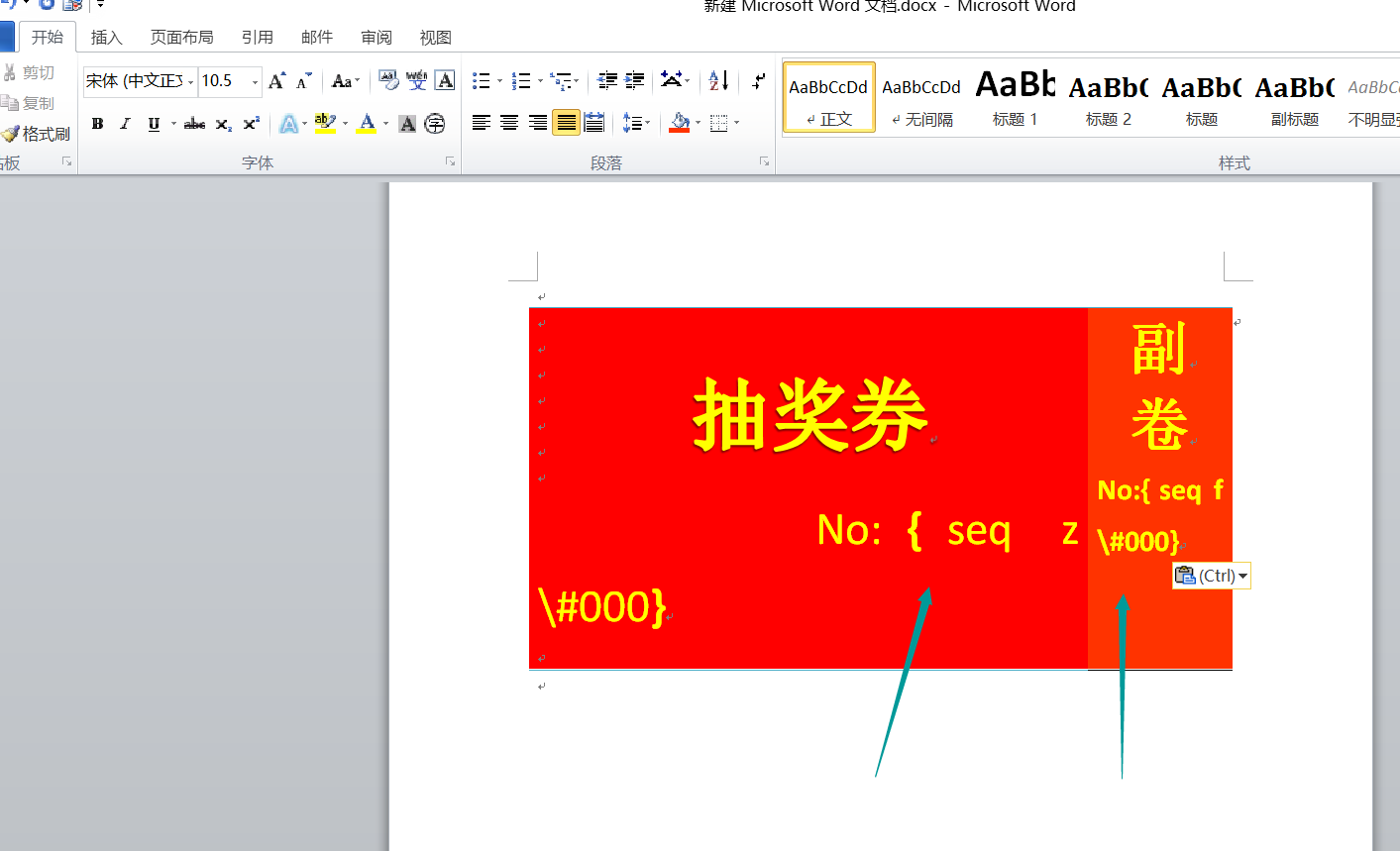Open the font size 10.5 dropdown
The width and height of the screenshot is (1400, 851).
coord(255,81)
